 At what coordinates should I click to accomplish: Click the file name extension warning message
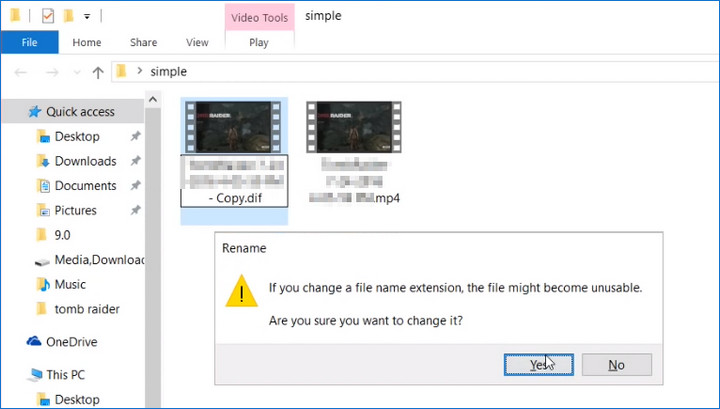(x=456, y=288)
